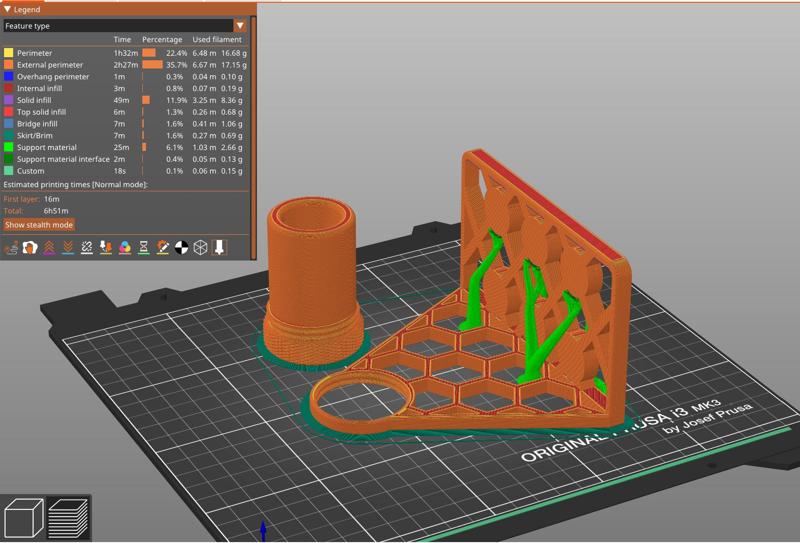Toggle Wipe moves visibility icon
The image size is (800, 543).
click(30, 248)
